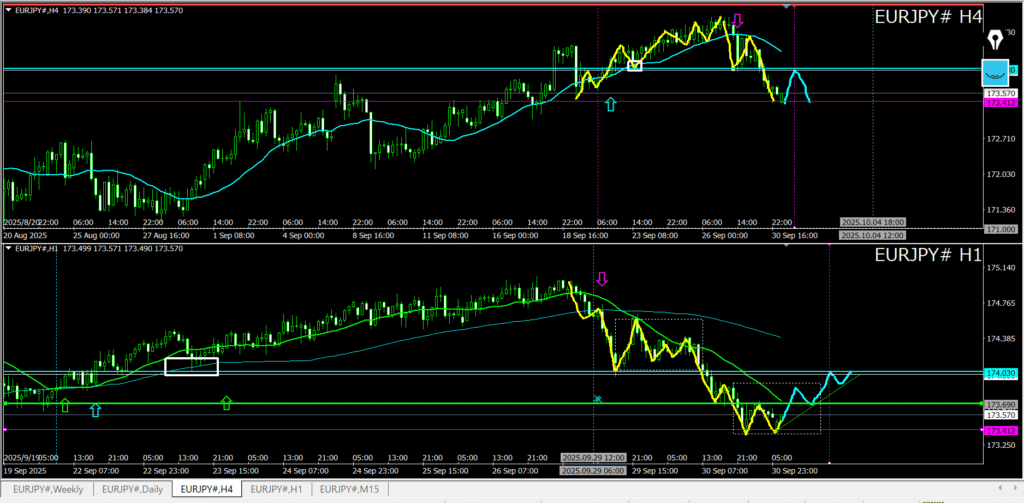Select the rightmost green up arrow on H1 chart
This screenshot has height=503, width=1024.
[x=226, y=402]
